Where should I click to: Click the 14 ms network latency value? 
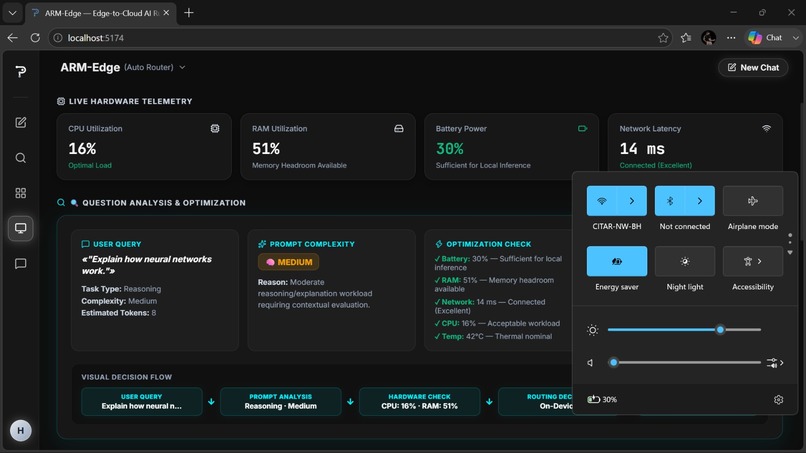pos(642,149)
